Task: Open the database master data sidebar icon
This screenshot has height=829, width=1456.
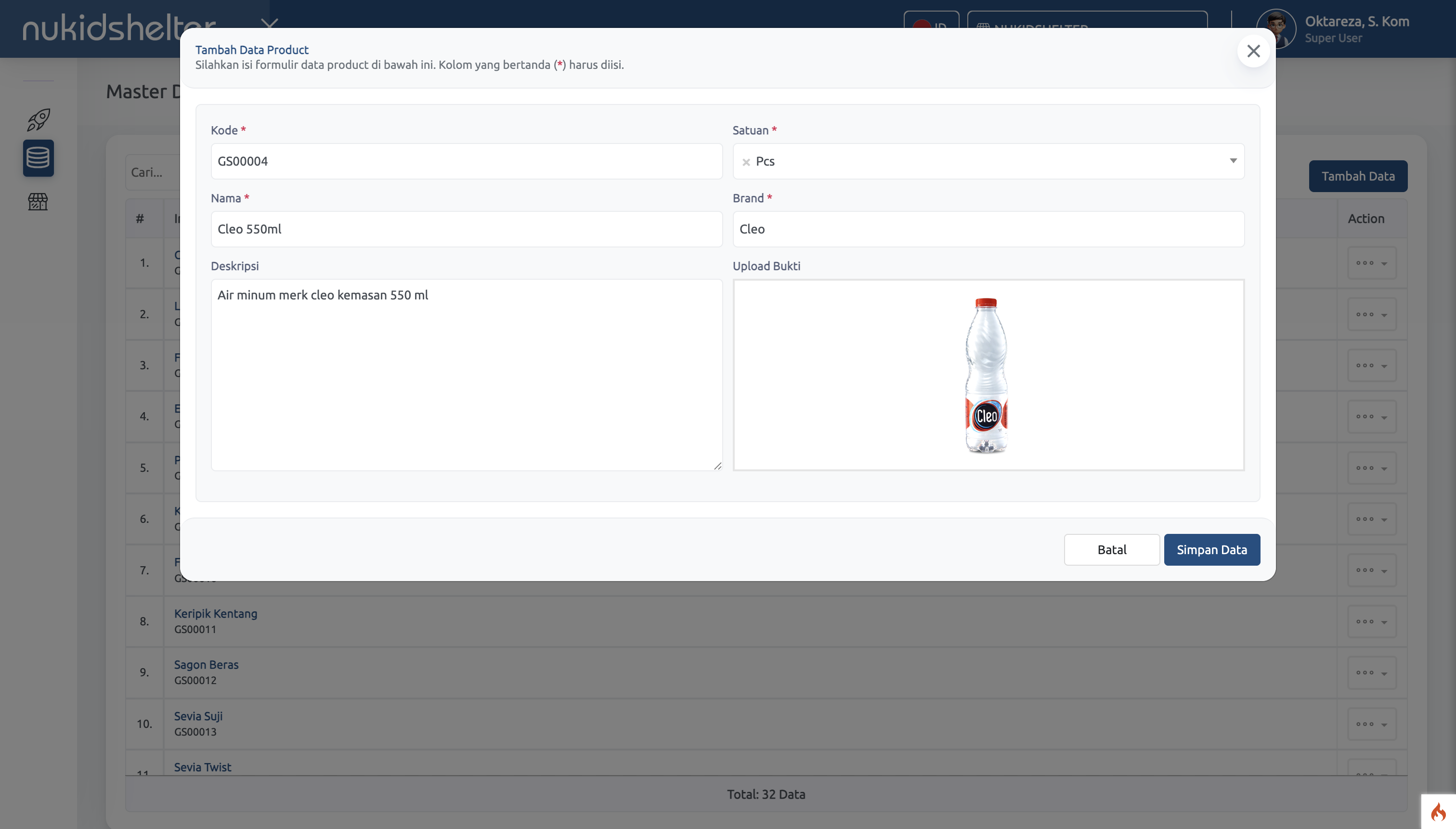Action: [38, 158]
